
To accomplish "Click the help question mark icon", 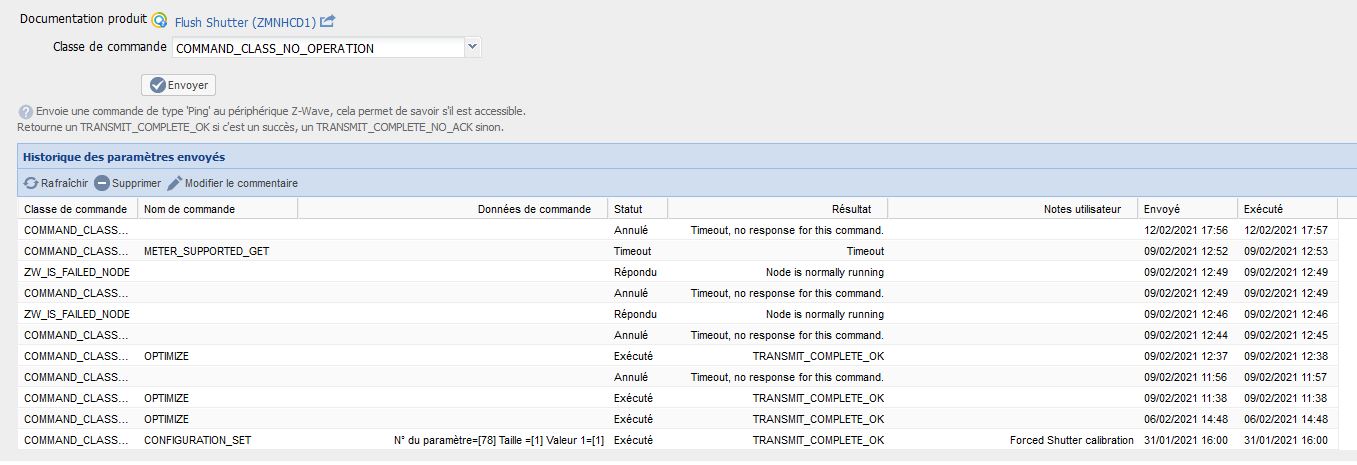I will 25,112.
